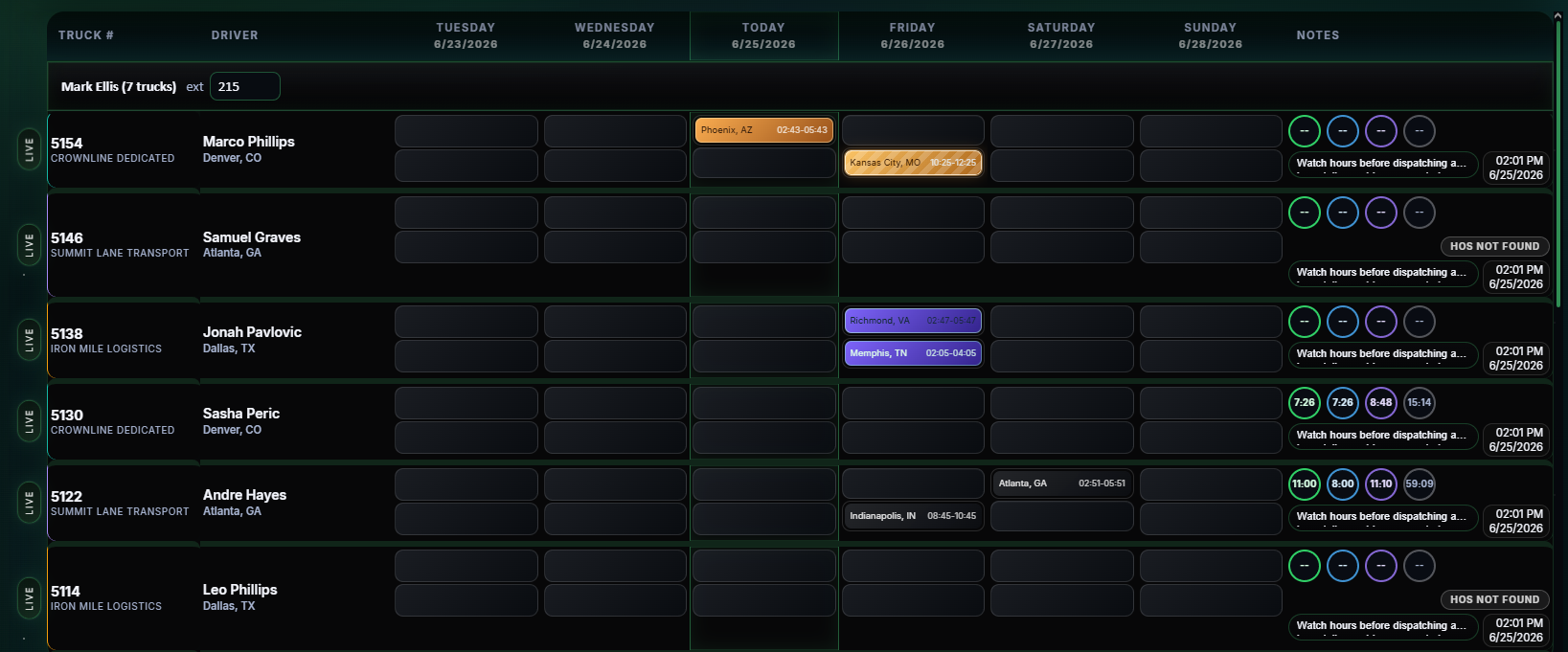
Task: Click the green HOS circle in Samuel Graves row
Action: pyautogui.click(x=1305, y=213)
